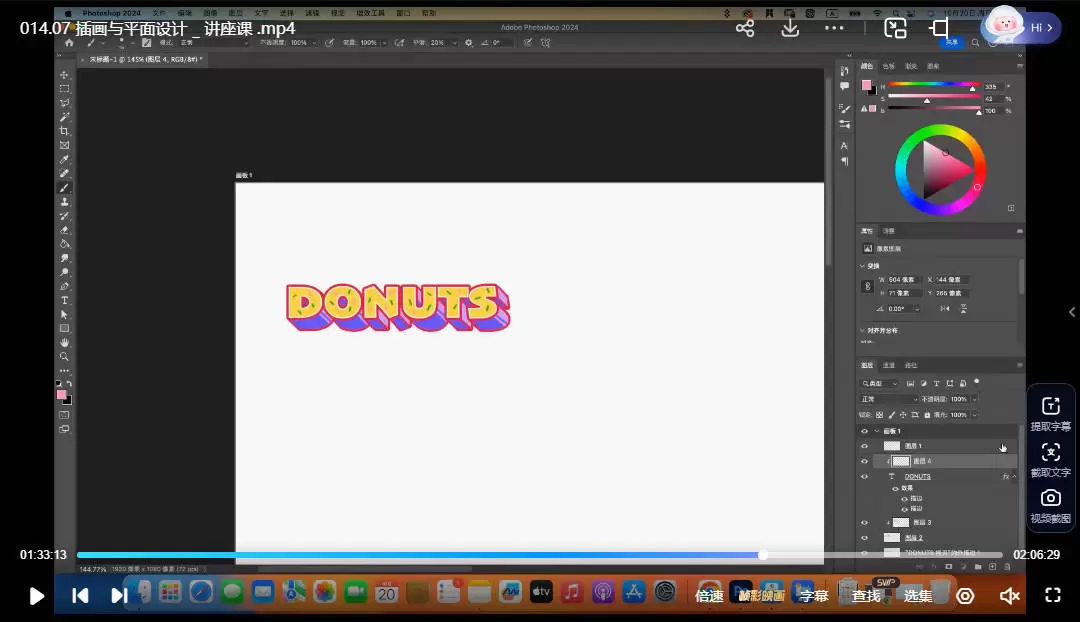Unmute the video with the speaker icon
1080x622 pixels.
click(x=1009, y=596)
